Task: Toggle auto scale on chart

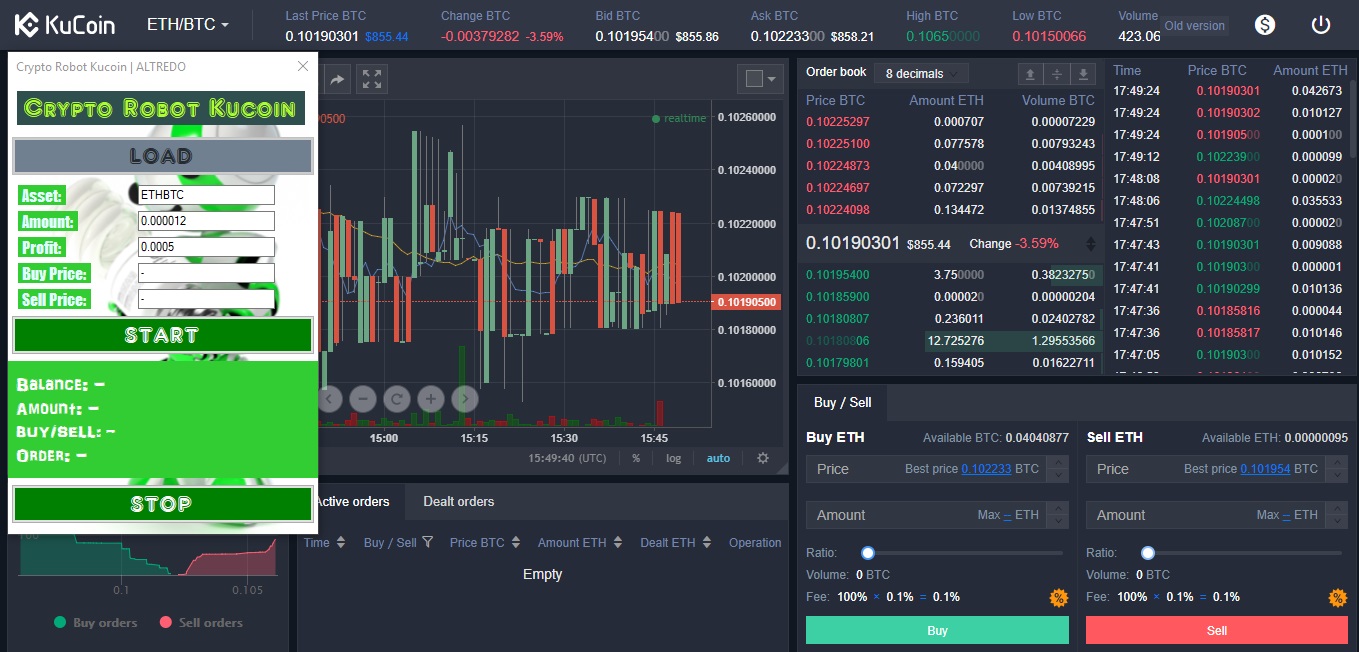Action: (718, 458)
